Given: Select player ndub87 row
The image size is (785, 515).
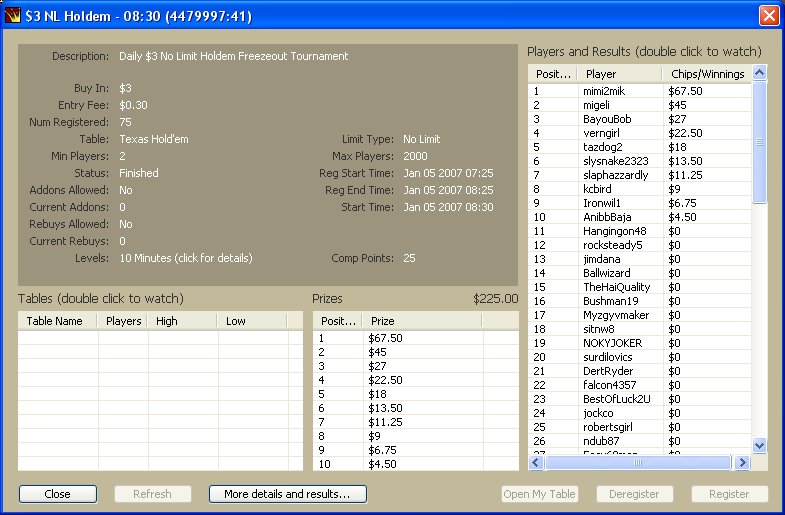Looking at the screenshot, I should (640, 441).
